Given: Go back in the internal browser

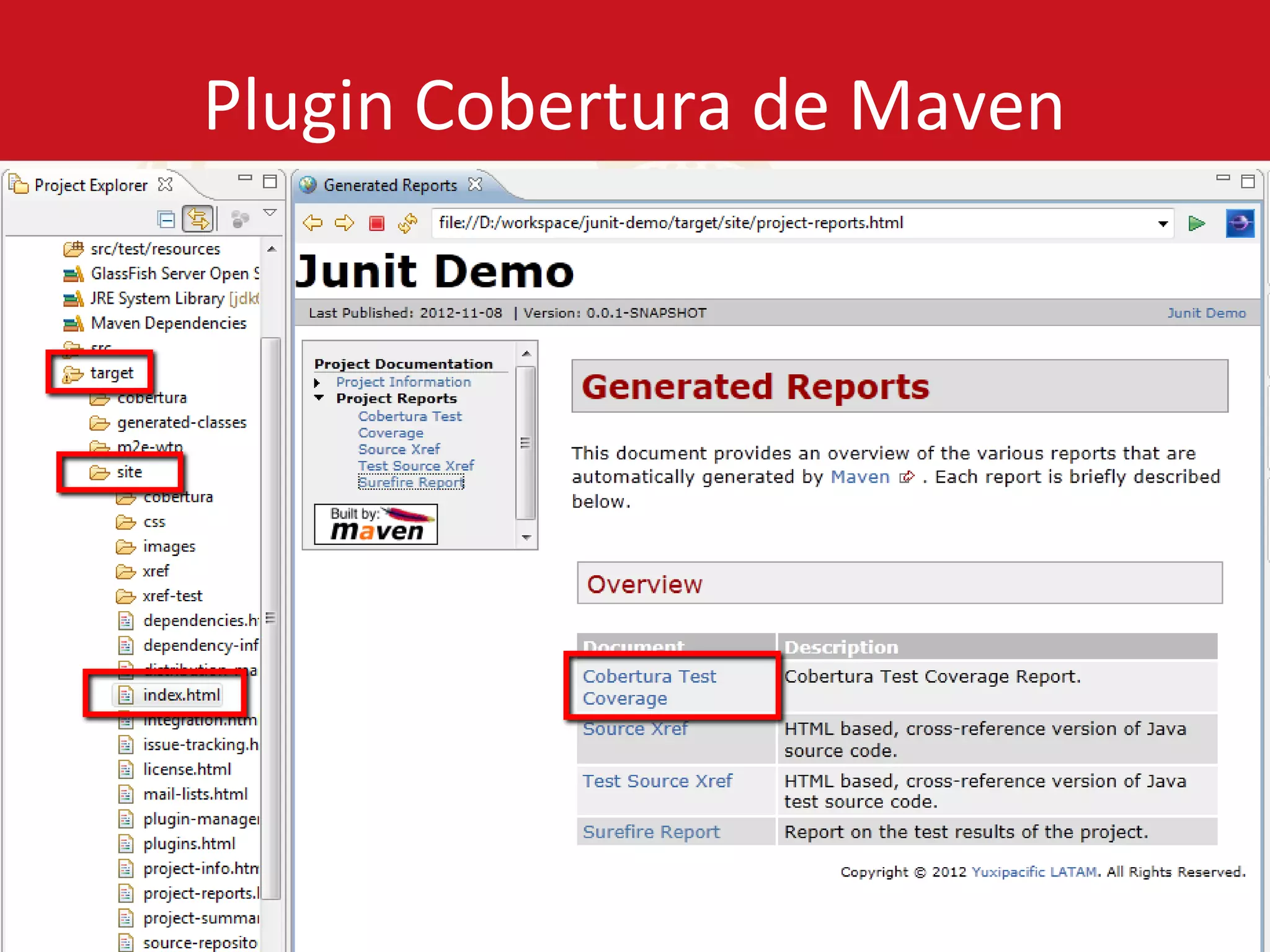Looking at the screenshot, I should point(313,223).
